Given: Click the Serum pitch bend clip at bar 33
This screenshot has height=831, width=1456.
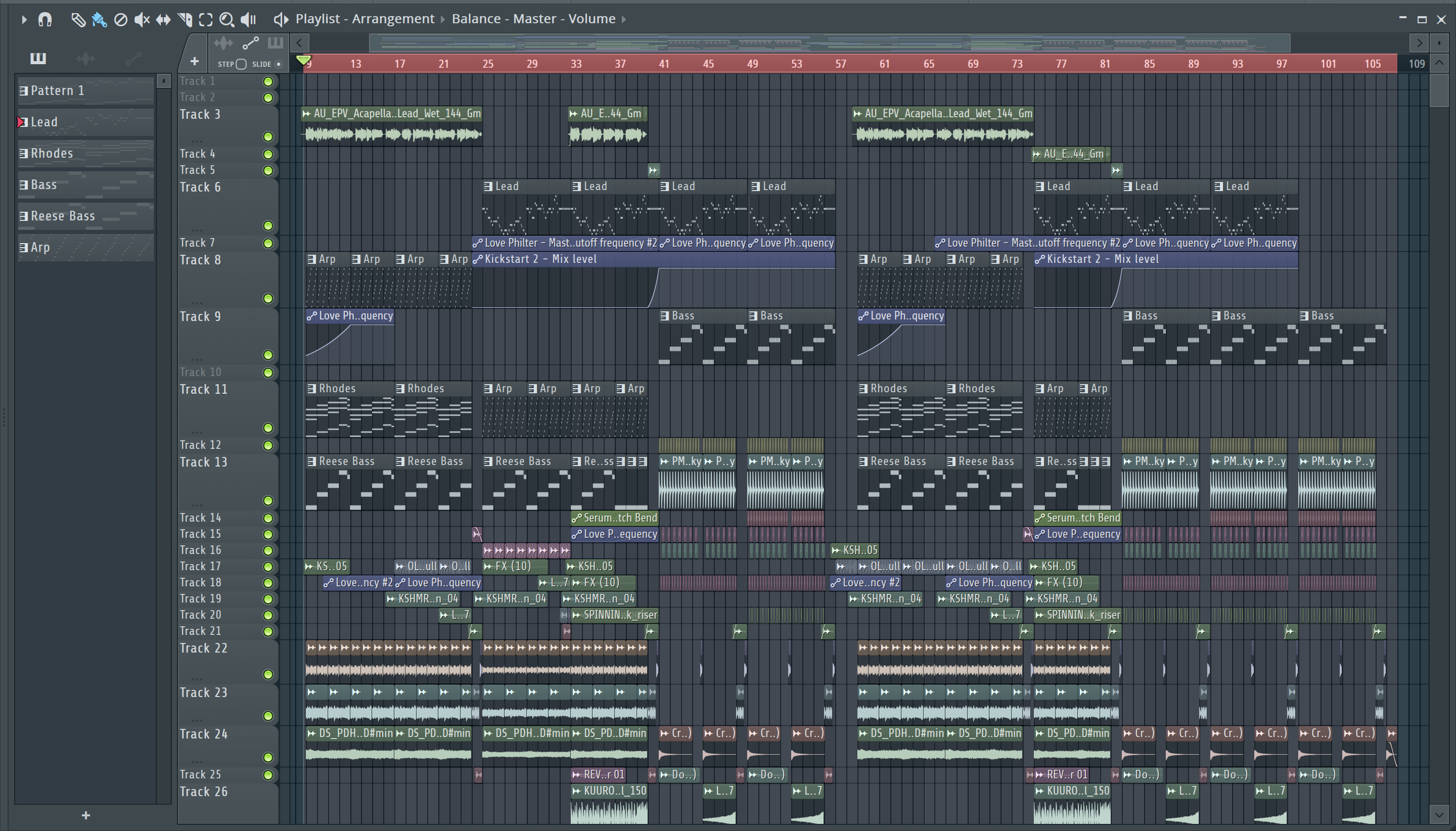Looking at the screenshot, I should [615, 518].
